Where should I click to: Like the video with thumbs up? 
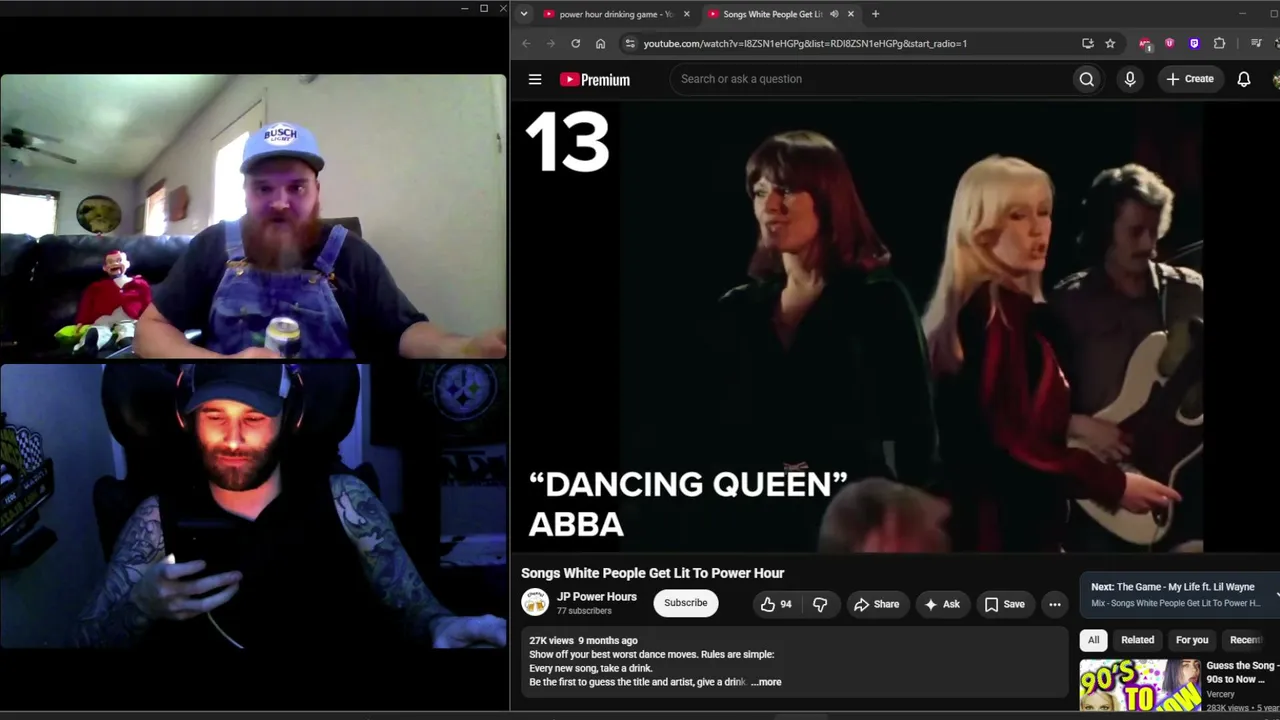777,604
